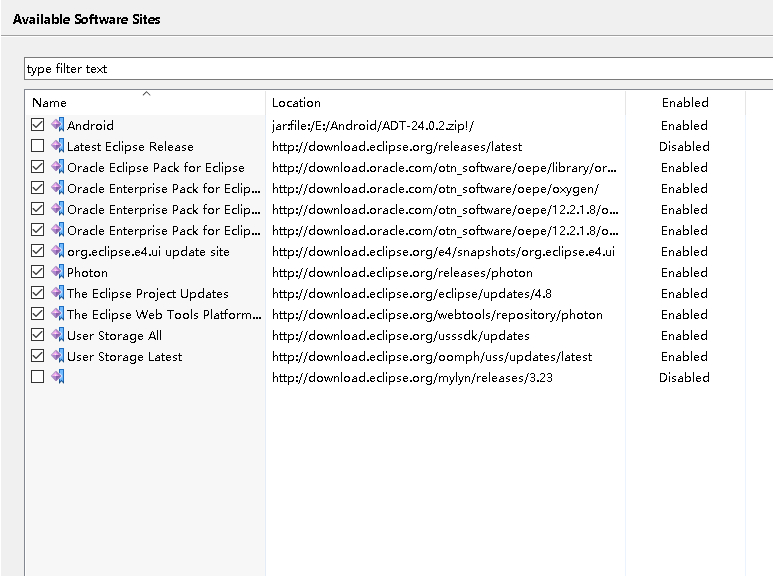Click the Latest Eclipse Release site icon

click(x=57, y=146)
